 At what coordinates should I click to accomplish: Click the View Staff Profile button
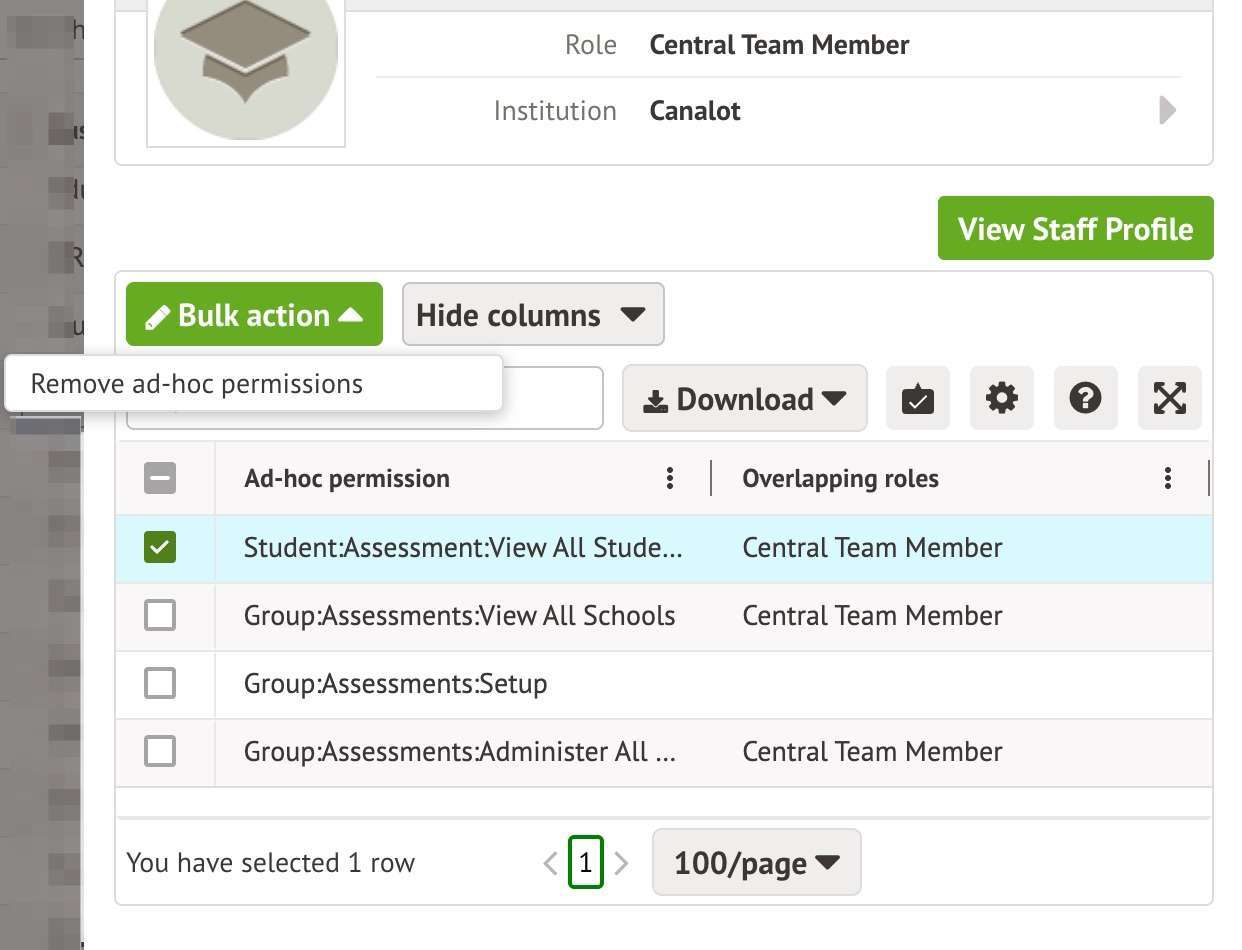click(1075, 229)
